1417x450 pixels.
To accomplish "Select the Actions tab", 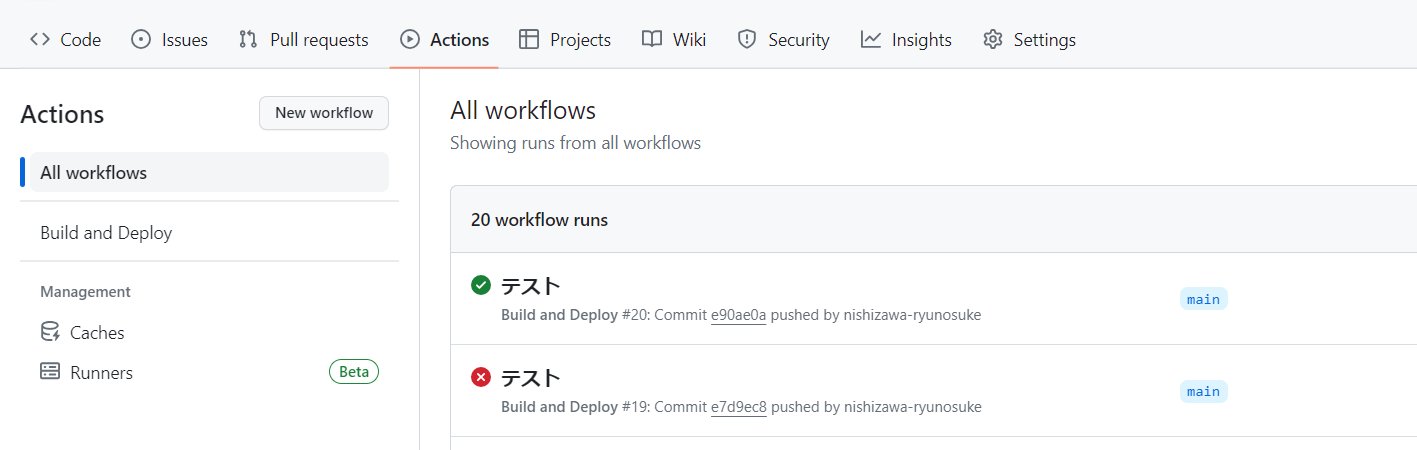I will [444, 40].
